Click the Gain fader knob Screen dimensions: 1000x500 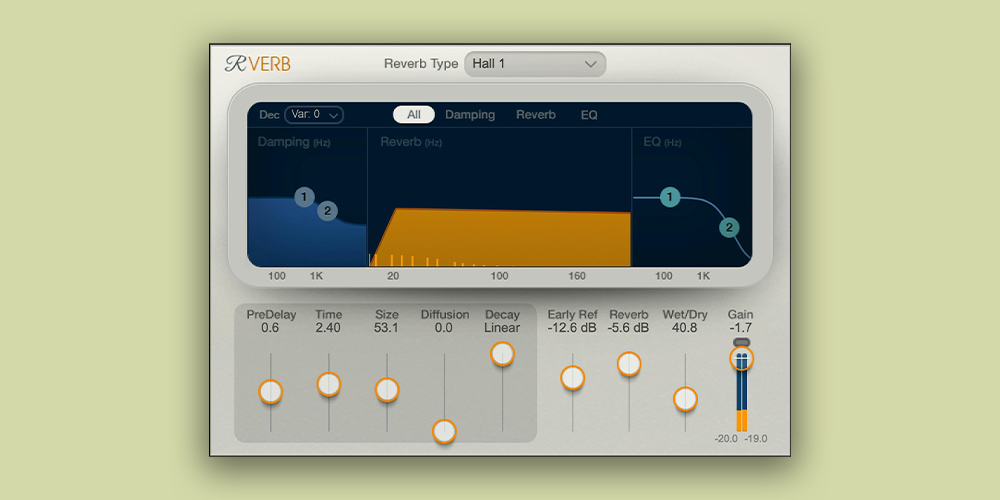click(x=741, y=358)
